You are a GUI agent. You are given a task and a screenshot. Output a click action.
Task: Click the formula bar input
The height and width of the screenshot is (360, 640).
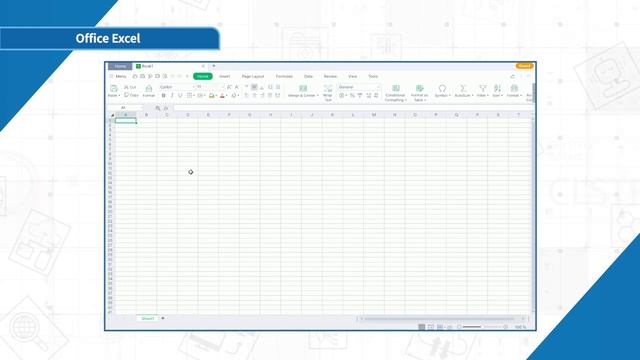353,108
